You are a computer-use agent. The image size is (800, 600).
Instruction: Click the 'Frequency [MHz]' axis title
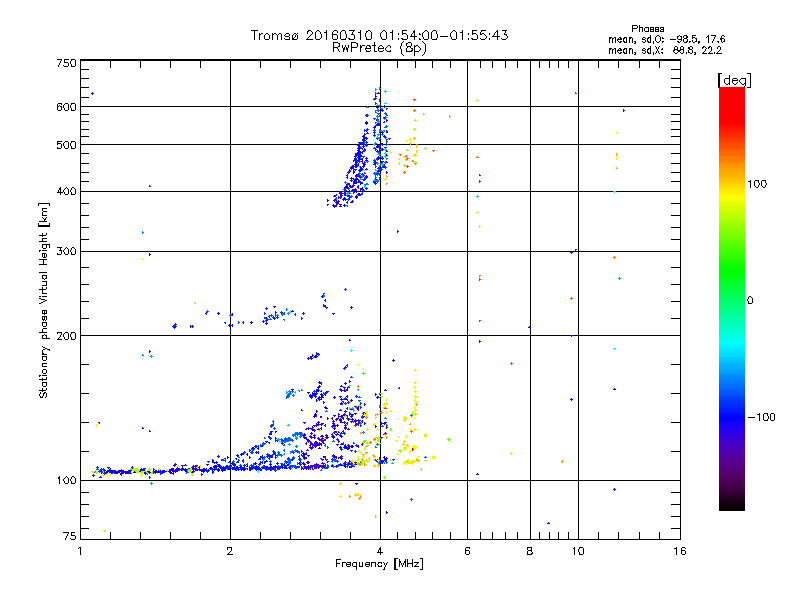[379, 564]
